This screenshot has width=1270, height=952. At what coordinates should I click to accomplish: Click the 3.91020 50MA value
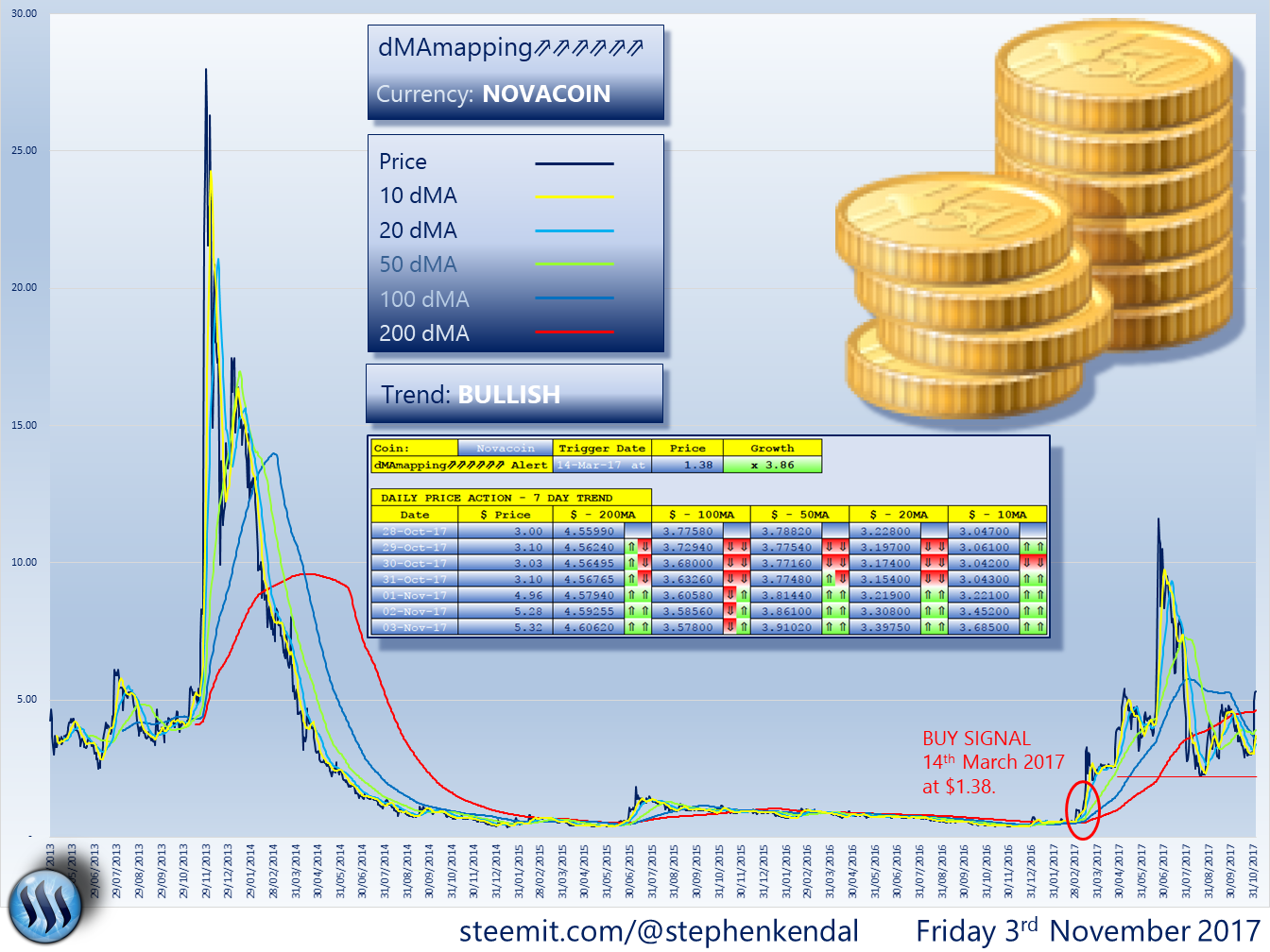coord(786,627)
